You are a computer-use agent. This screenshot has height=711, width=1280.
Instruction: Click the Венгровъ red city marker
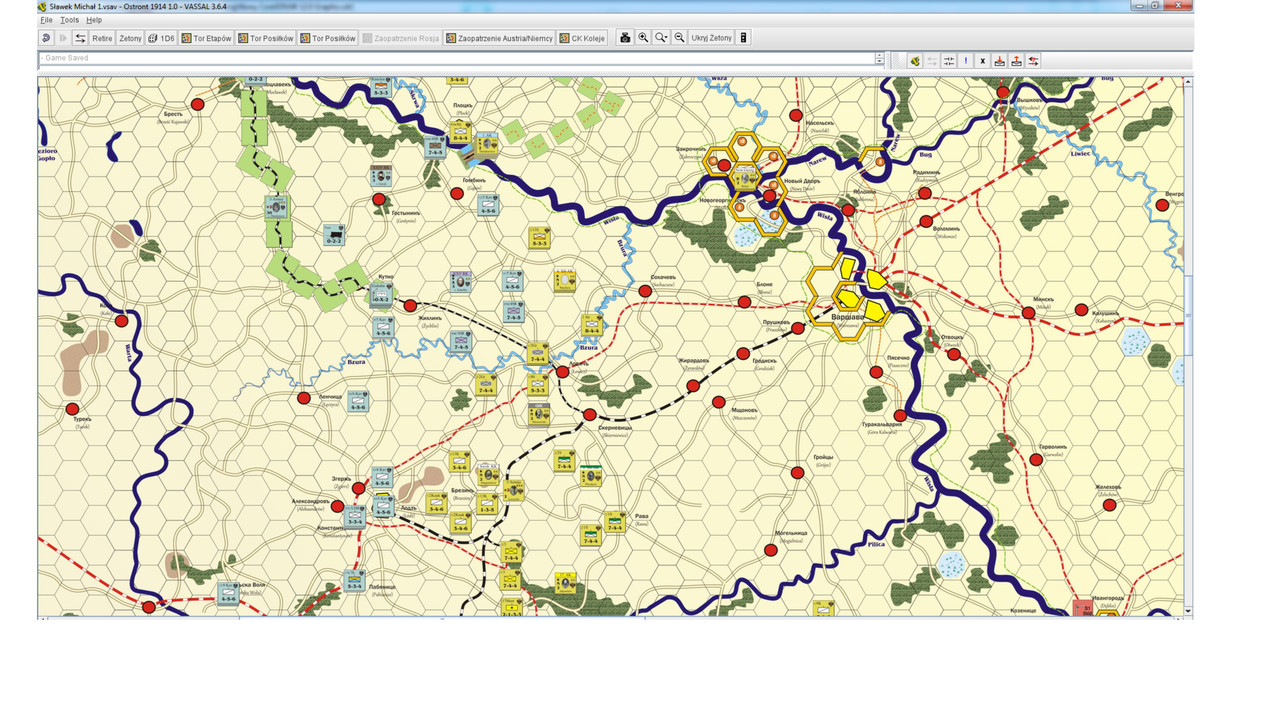[x=1162, y=205]
